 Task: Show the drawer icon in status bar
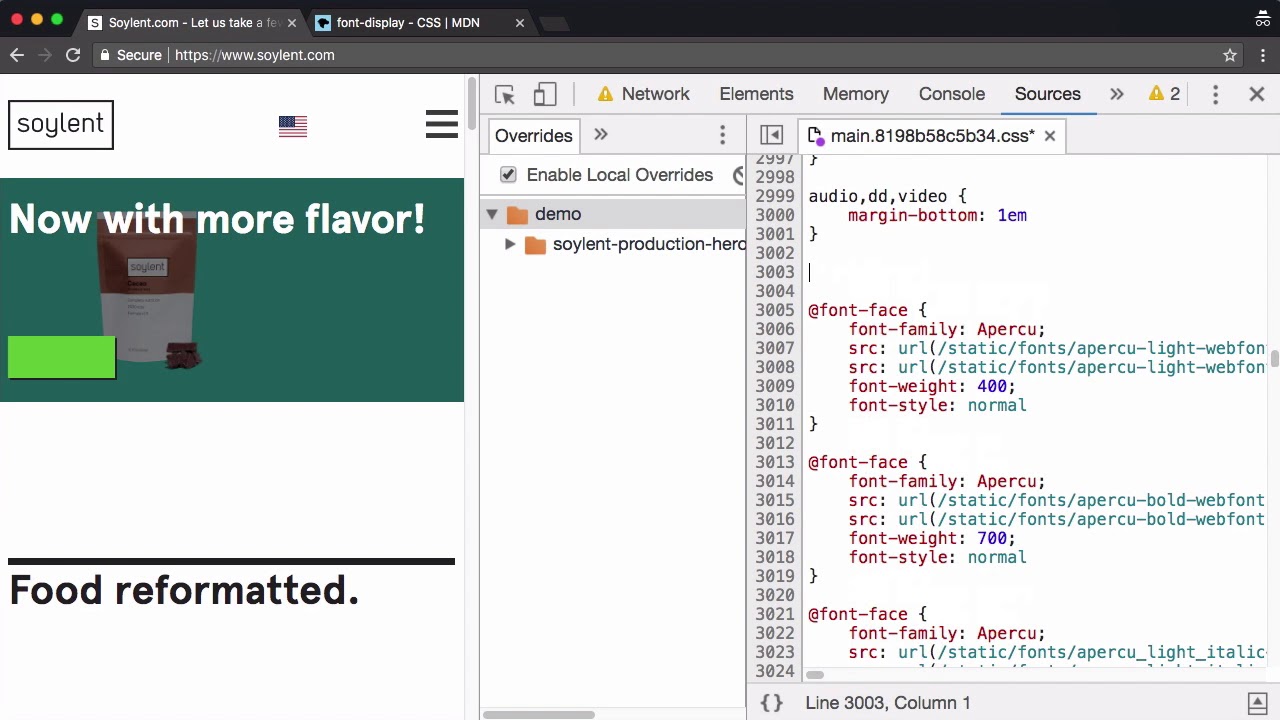1258,703
